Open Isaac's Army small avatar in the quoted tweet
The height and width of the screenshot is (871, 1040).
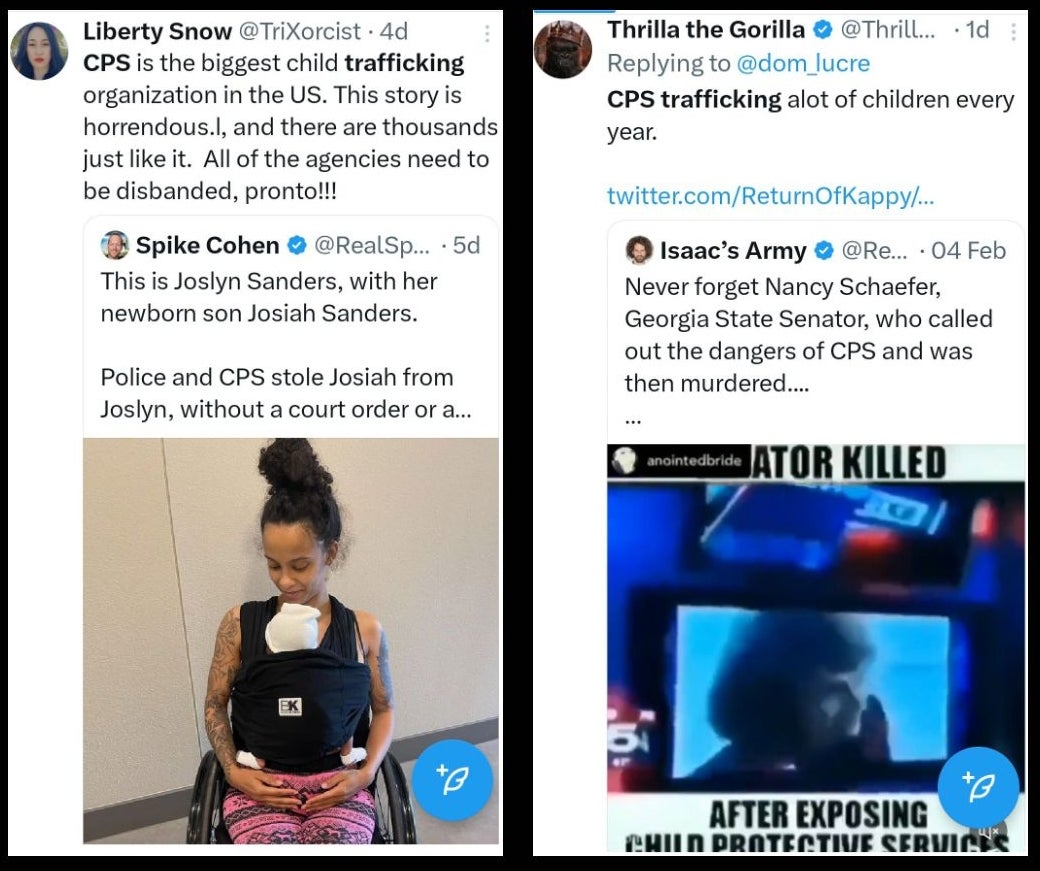[x=639, y=250]
